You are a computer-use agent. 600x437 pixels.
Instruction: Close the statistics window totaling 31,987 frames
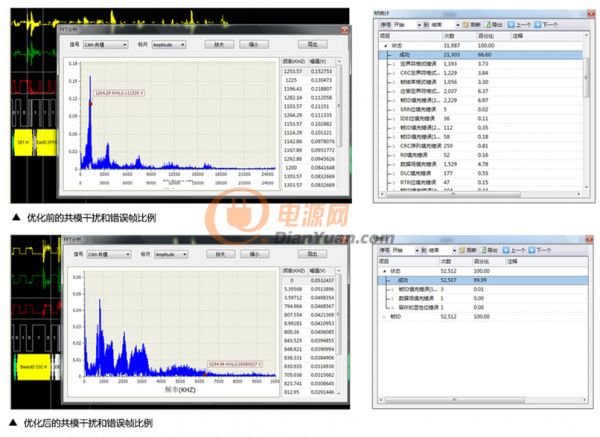point(591,13)
